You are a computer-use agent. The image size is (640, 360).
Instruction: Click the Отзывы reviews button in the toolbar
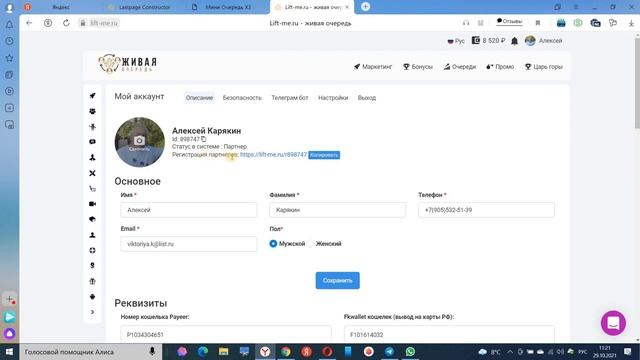509,22
